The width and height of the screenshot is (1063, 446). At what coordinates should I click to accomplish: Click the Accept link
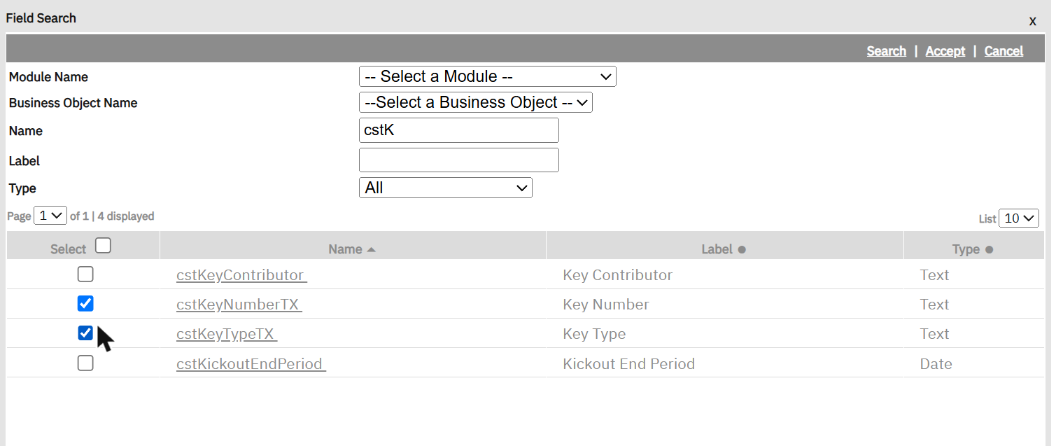(x=945, y=51)
